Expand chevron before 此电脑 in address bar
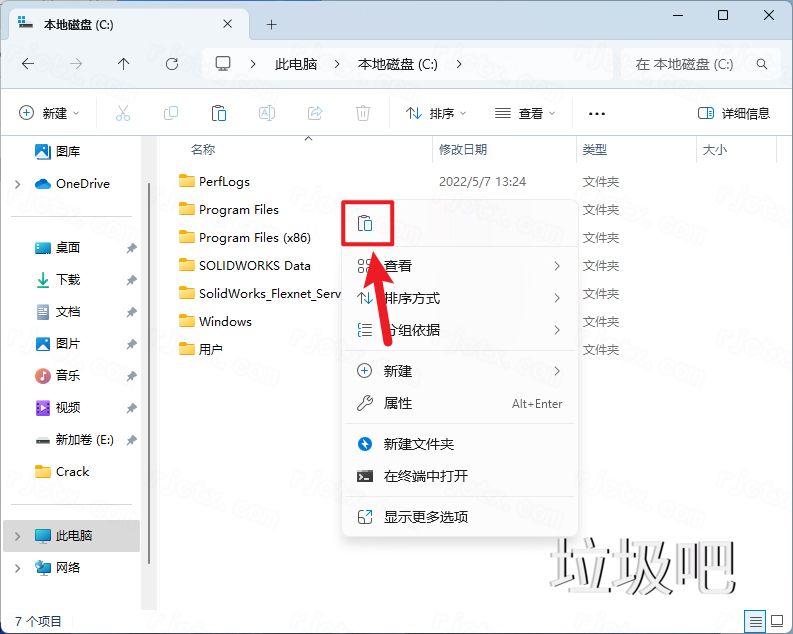Viewport: 793px width, 634px height. [x=253, y=64]
